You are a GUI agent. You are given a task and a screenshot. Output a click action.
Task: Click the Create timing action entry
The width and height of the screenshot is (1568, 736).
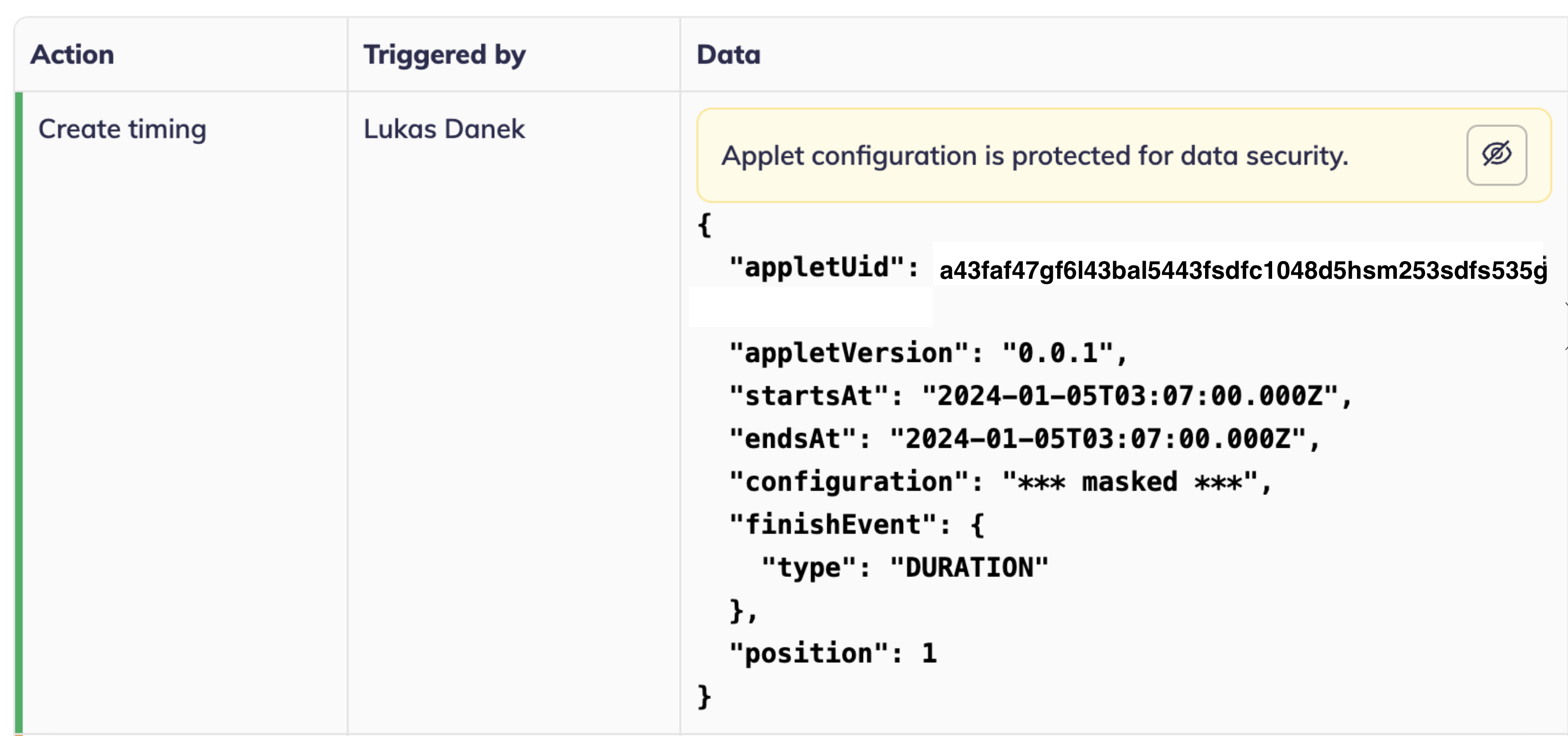123,129
